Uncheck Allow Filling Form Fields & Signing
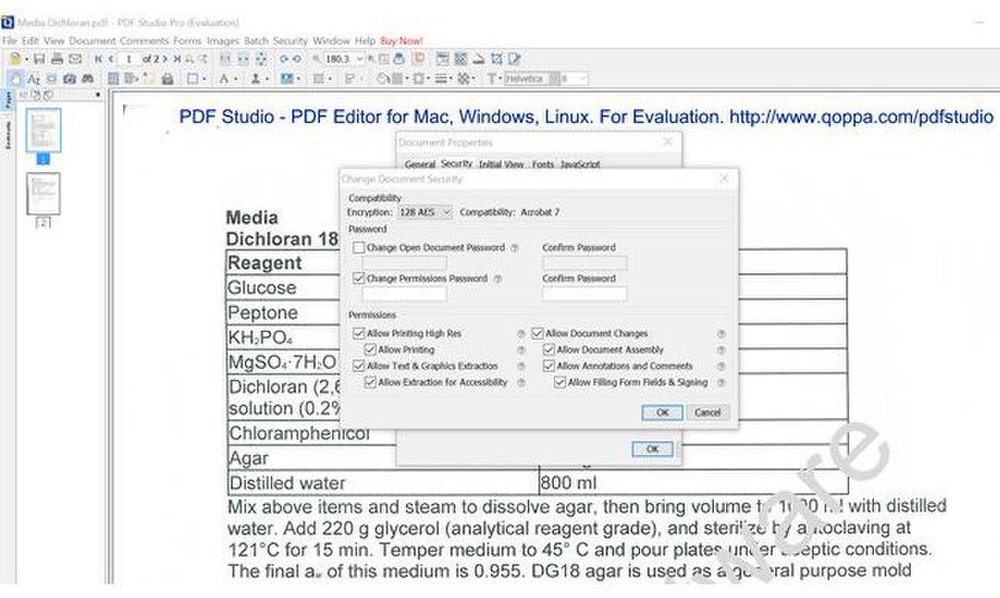The image size is (1000, 598). [561, 383]
